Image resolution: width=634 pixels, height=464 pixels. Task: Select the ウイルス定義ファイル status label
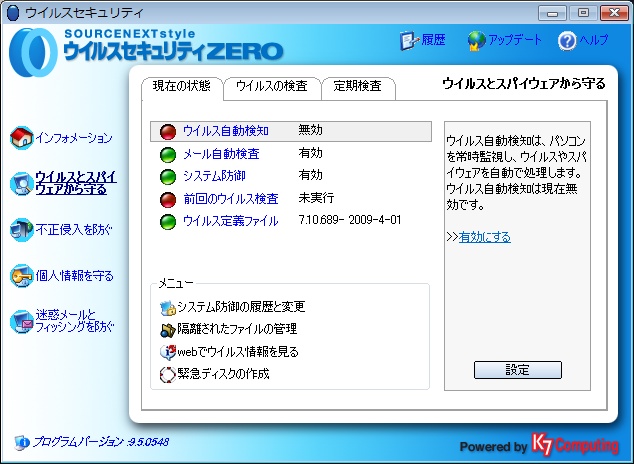[231, 221]
